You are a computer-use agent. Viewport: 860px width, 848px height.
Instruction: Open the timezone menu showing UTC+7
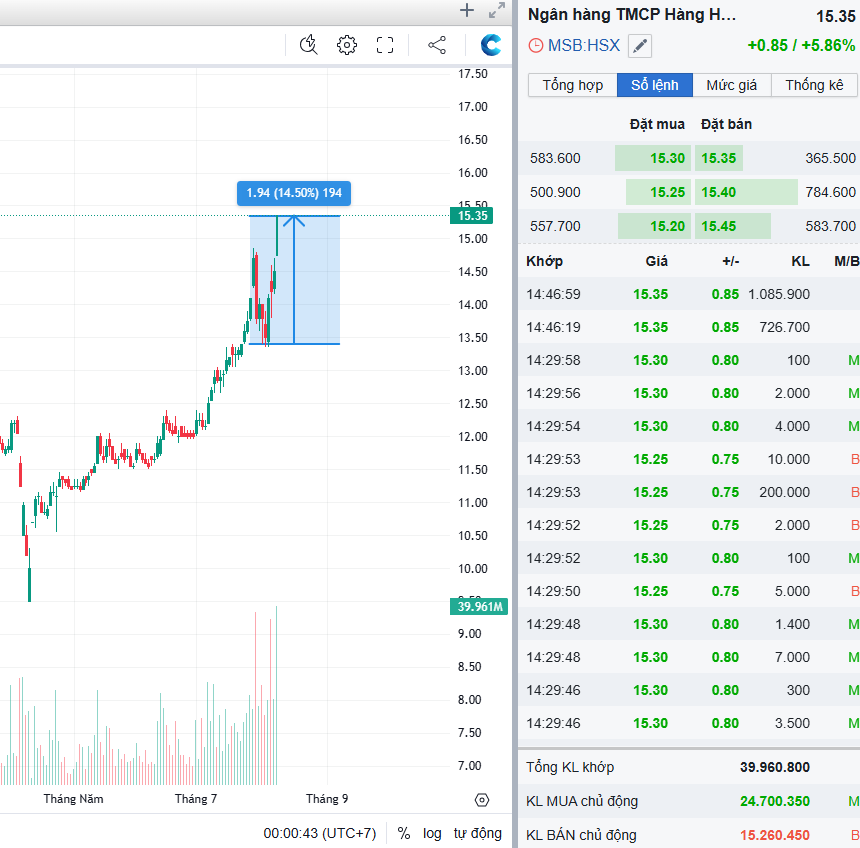point(320,833)
